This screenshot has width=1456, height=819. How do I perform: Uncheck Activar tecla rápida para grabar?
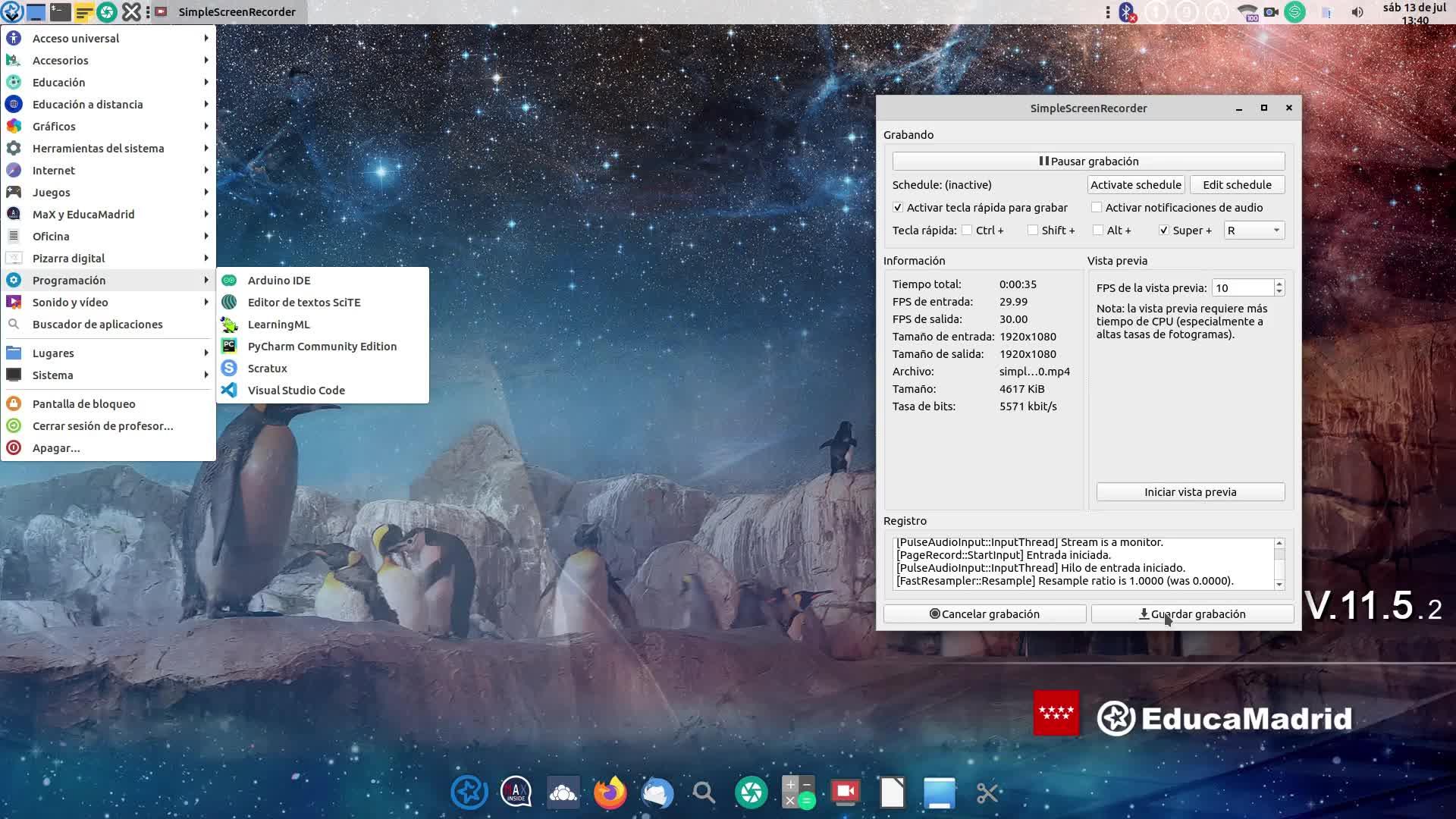898,207
